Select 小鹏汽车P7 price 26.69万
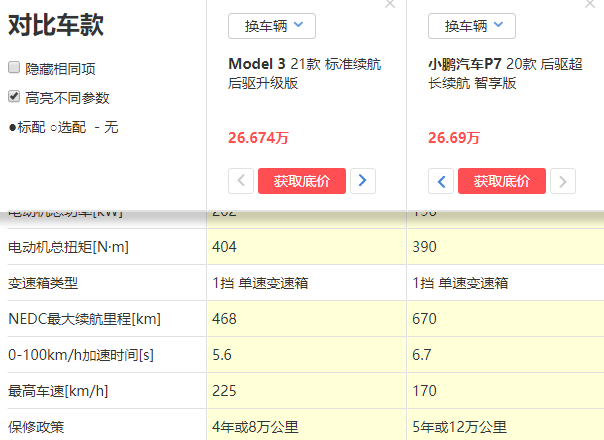Viewport: 604px width, 440px height. pyautogui.click(x=454, y=138)
